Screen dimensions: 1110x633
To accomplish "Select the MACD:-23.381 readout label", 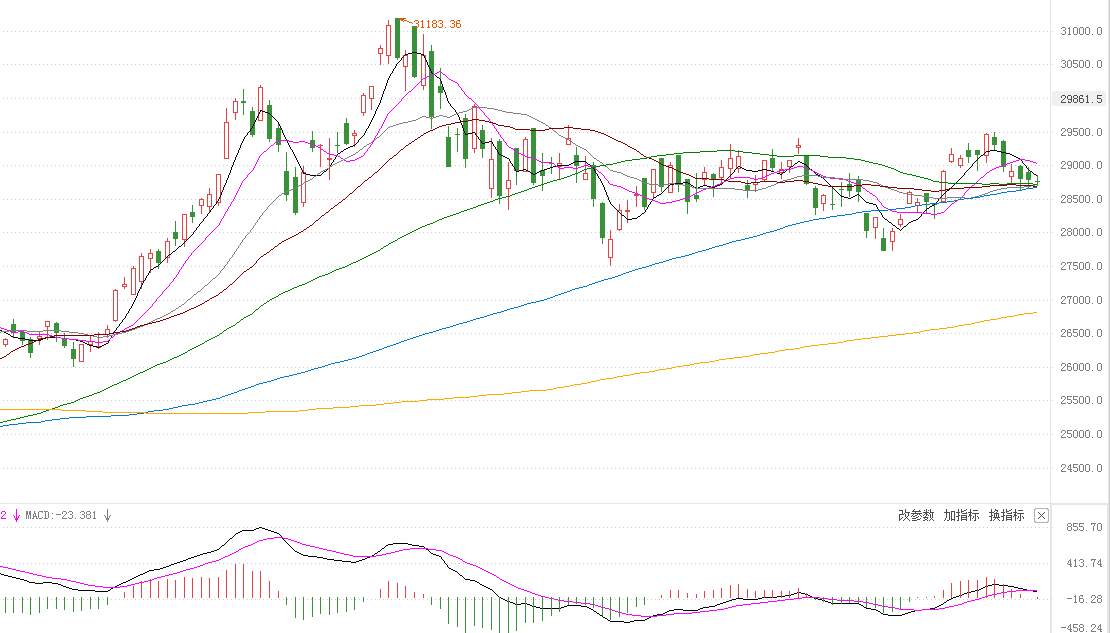I will [61, 515].
